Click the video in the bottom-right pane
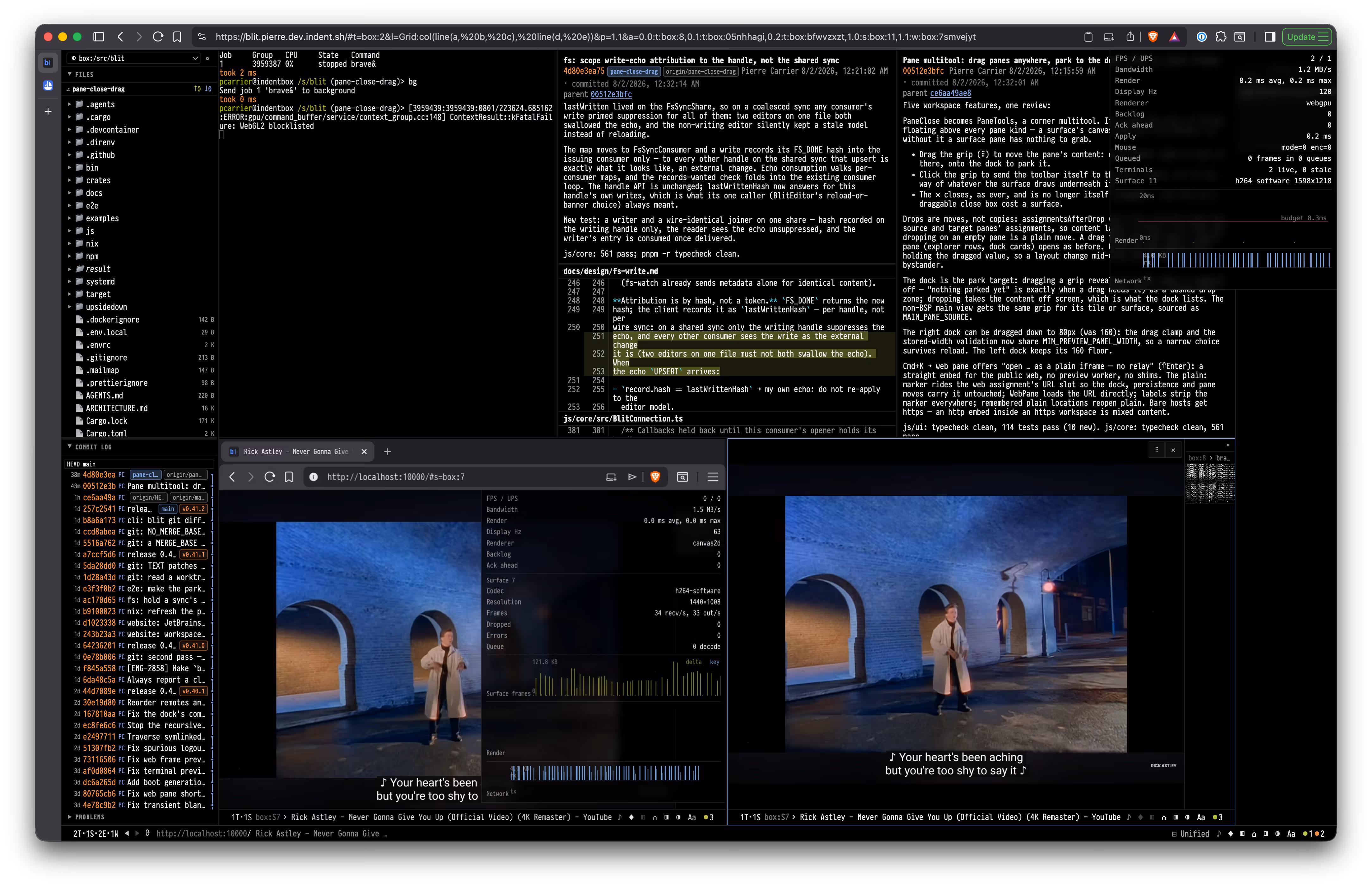Image resolution: width=1372 pixels, height=888 pixels. tap(955, 623)
